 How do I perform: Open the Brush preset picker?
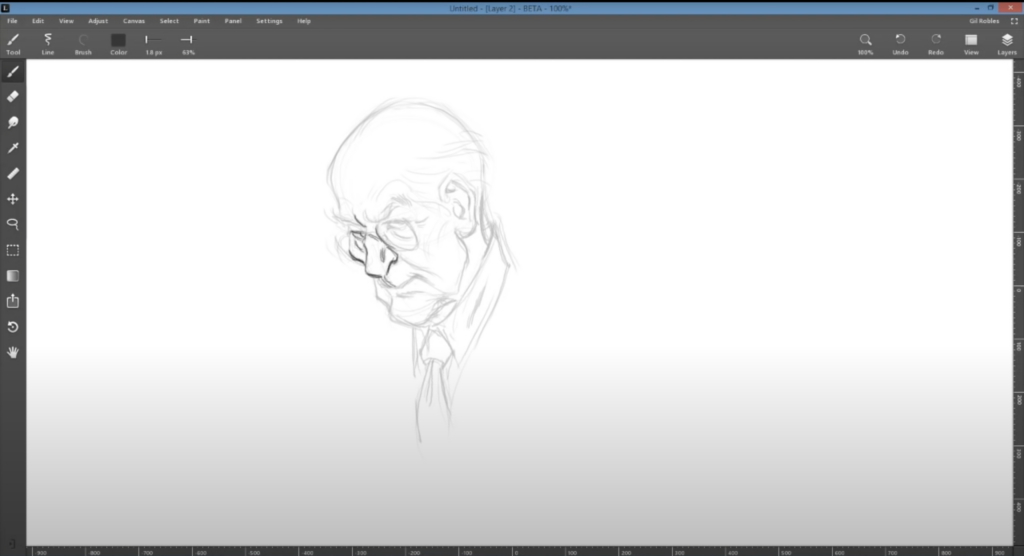point(83,44)
